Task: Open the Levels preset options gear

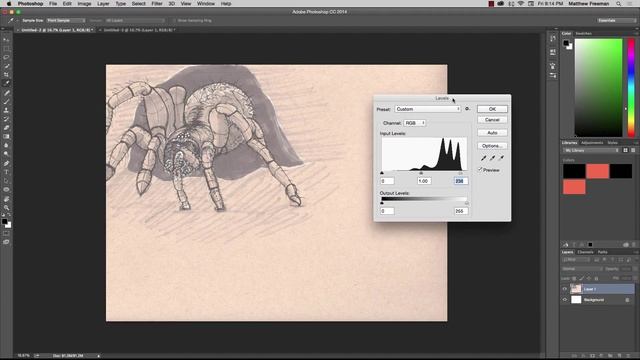Action: click(x=468, y=109)
